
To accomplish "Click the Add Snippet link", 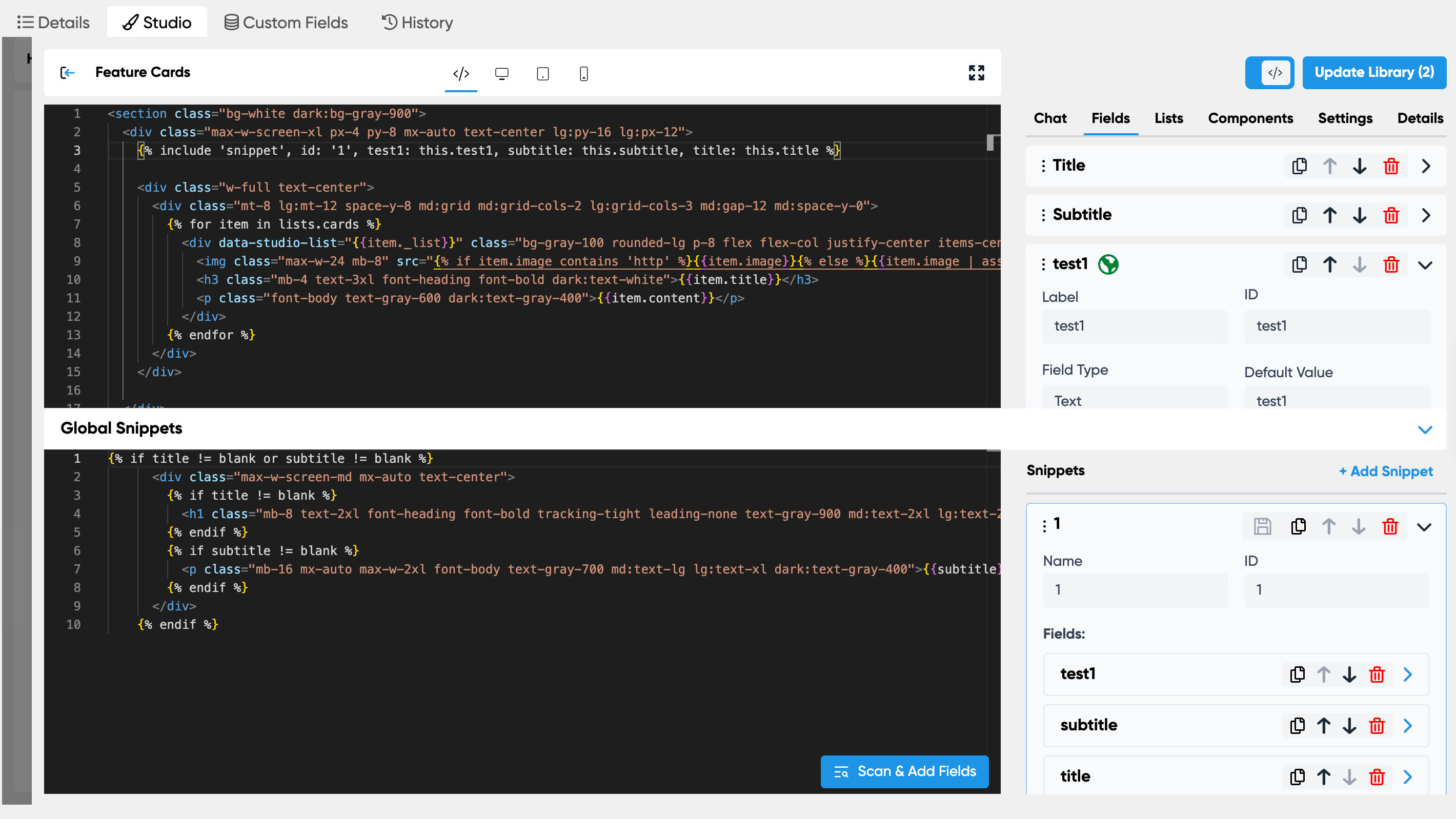I will 1385,471.
